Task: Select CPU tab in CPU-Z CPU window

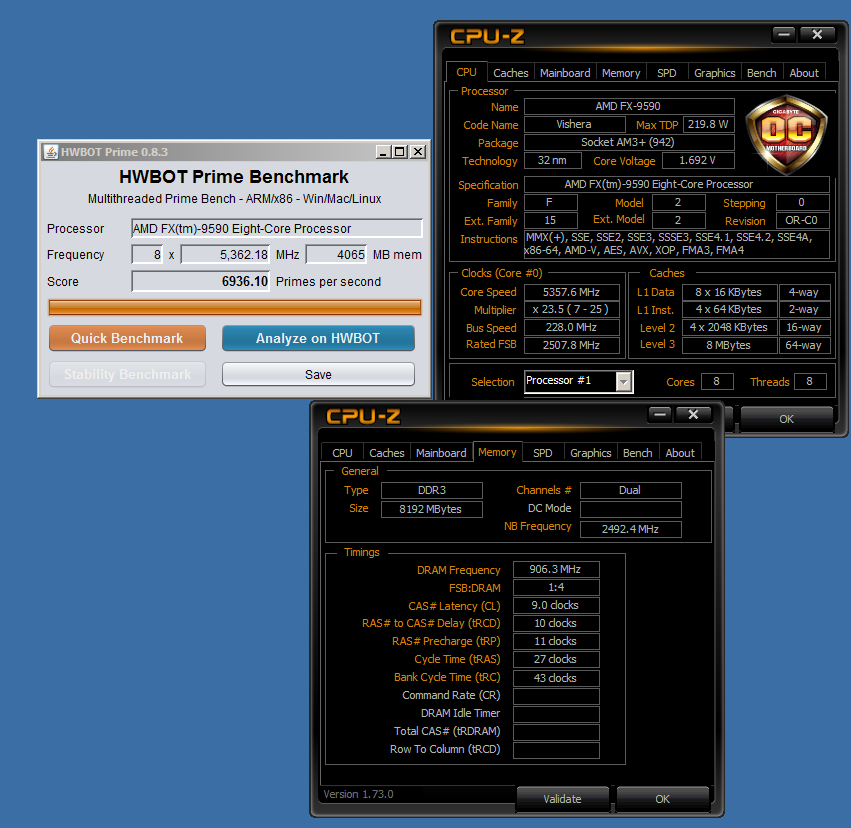Action: point(466,72)
